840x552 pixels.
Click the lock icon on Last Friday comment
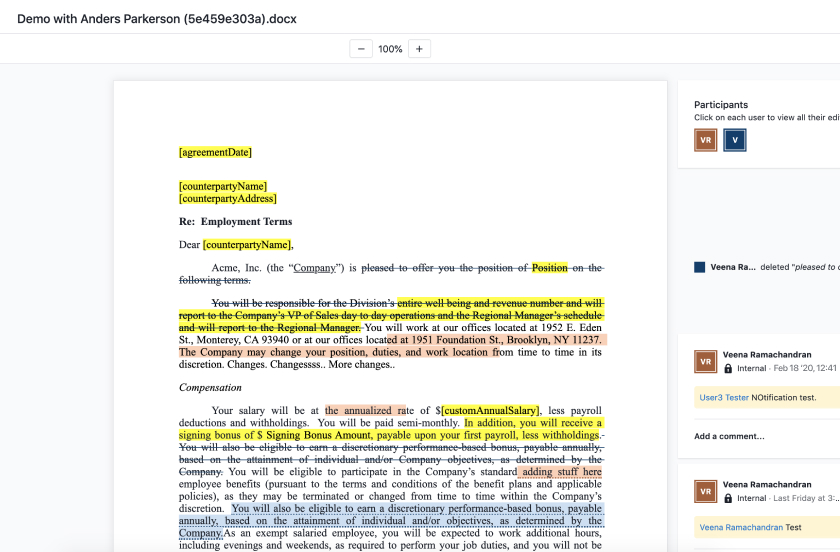728,498
